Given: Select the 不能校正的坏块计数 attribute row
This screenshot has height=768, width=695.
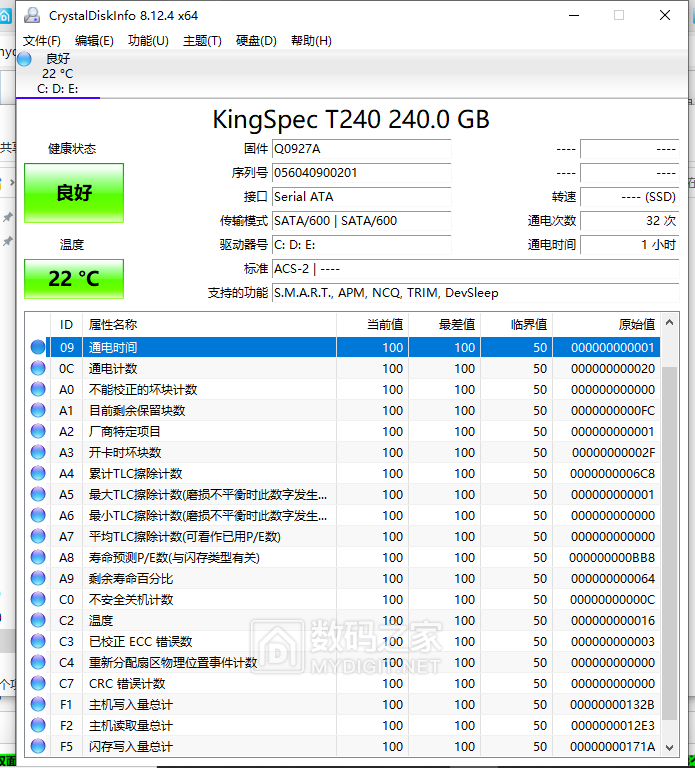Looking at the screenshot, I should pyautogui.click(x=343, y=389).
